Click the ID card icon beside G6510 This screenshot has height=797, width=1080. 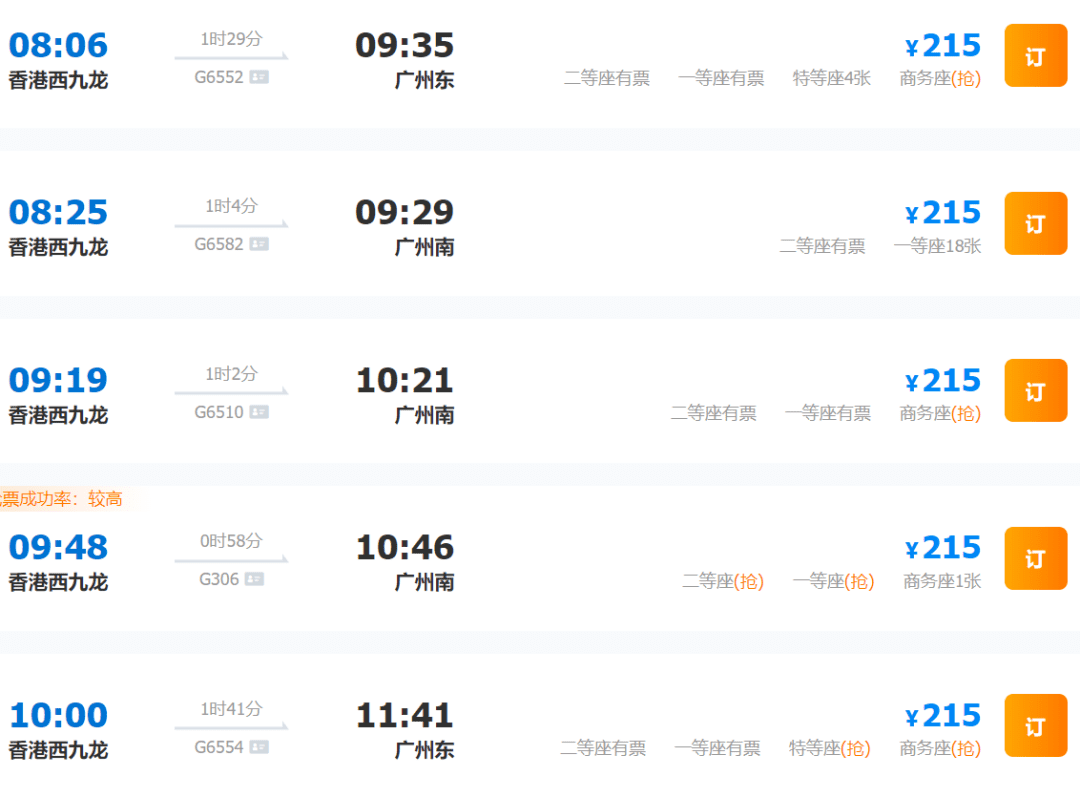tap(259, 412)
